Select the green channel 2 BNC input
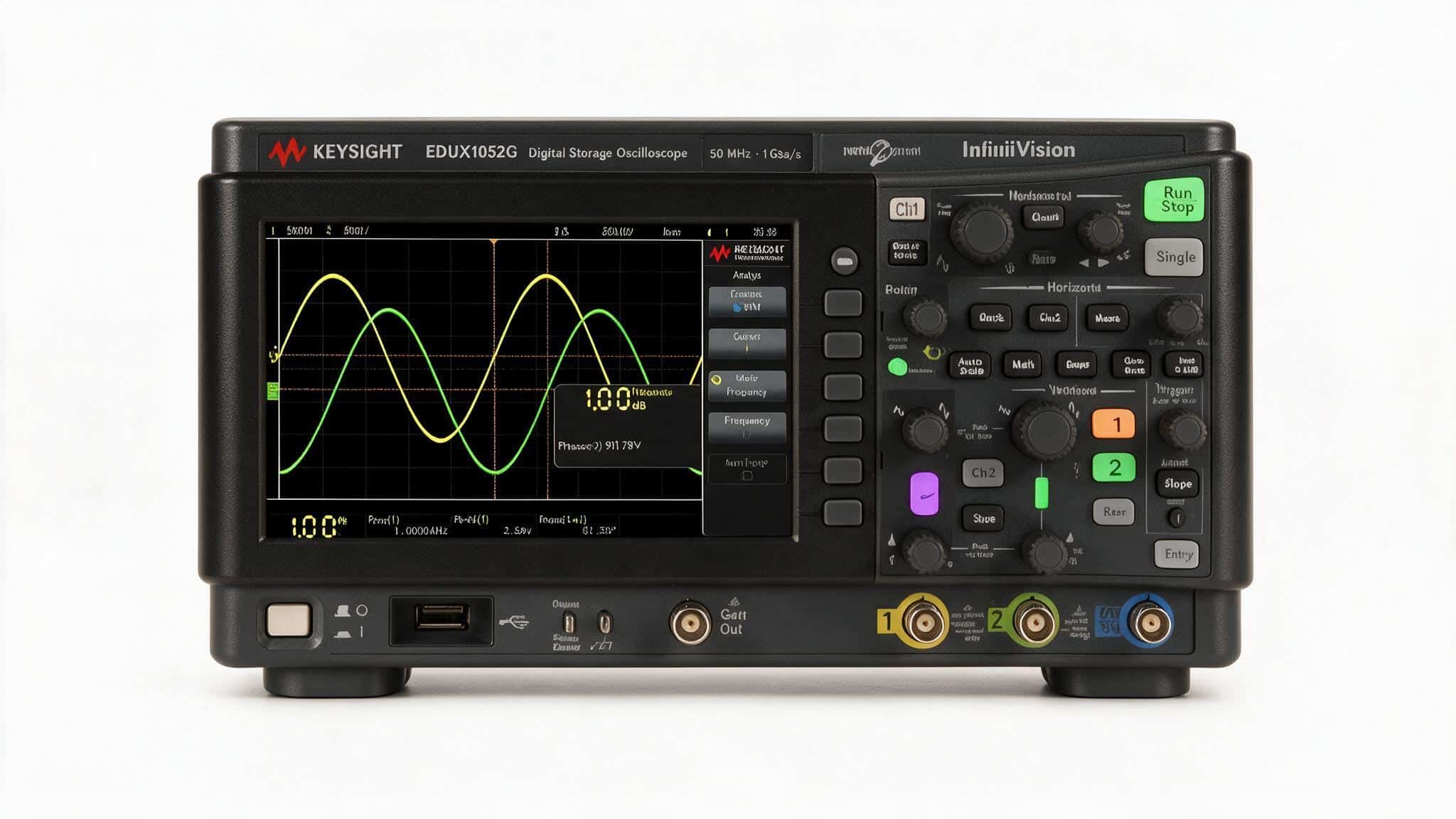The width and height of the screenshot is (1456, 819). (x=1034, y=623)
